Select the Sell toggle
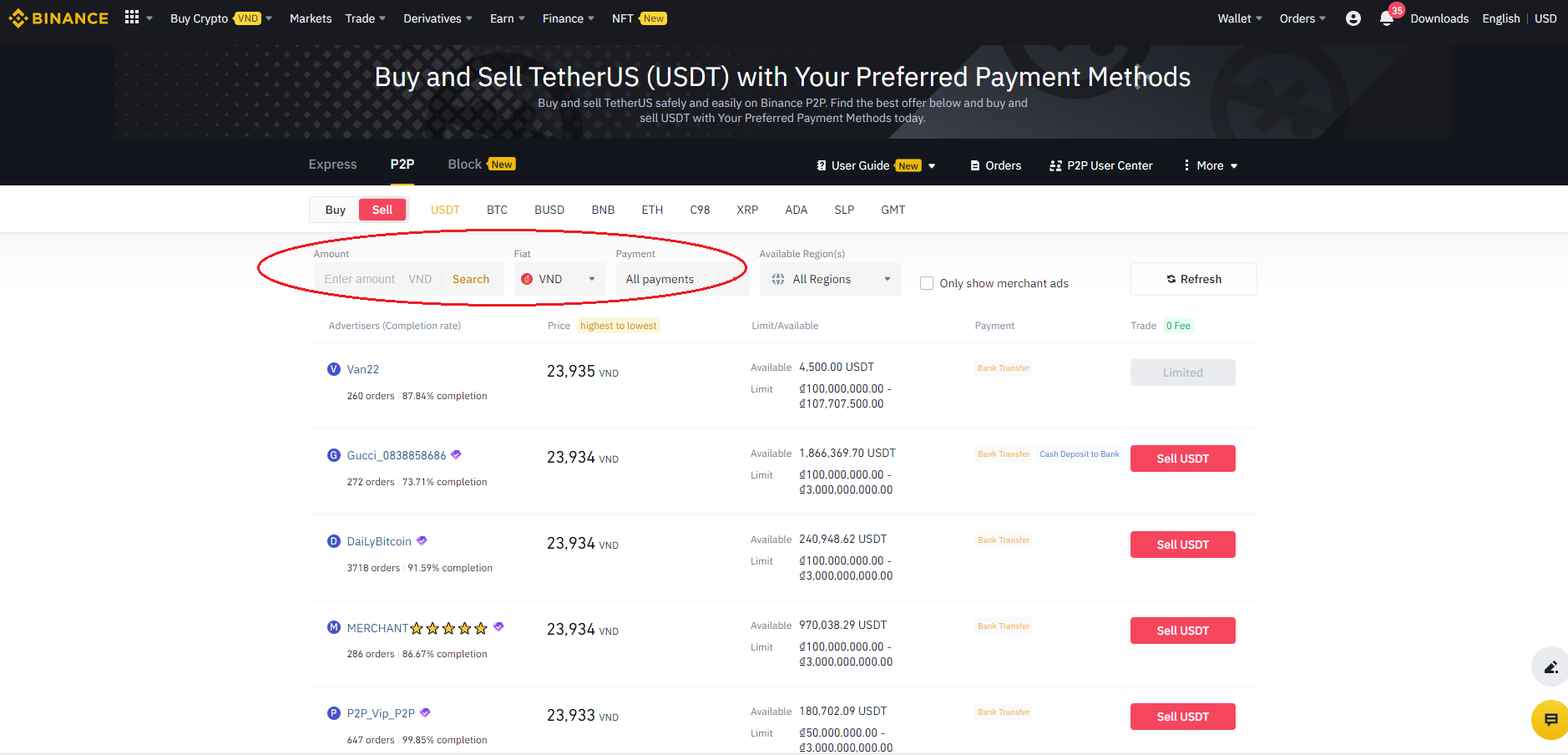Image resolution: width=1568 pixels, height=755 pixels. (382, 210)
